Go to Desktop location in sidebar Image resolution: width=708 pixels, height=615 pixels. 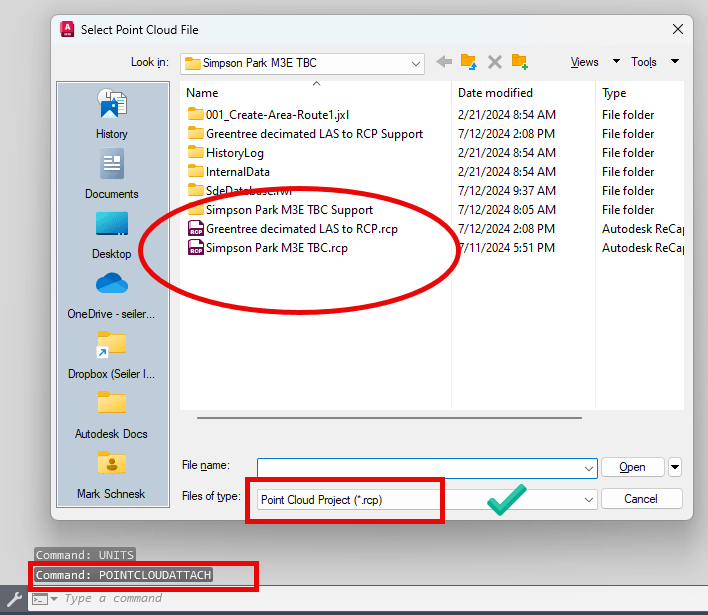[x=112, y=235]
